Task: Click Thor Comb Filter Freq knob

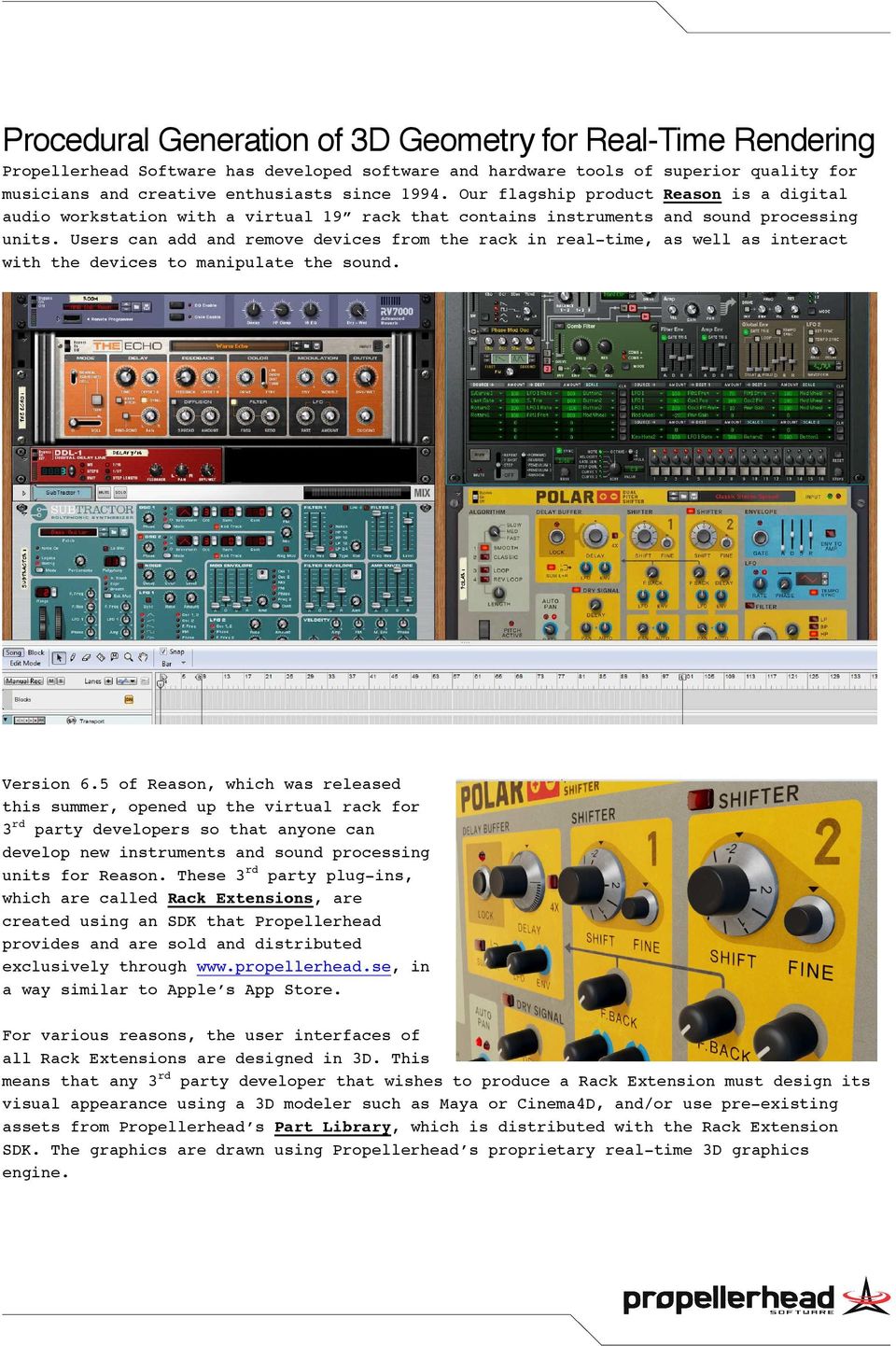Action: click(x=581, y=346)
